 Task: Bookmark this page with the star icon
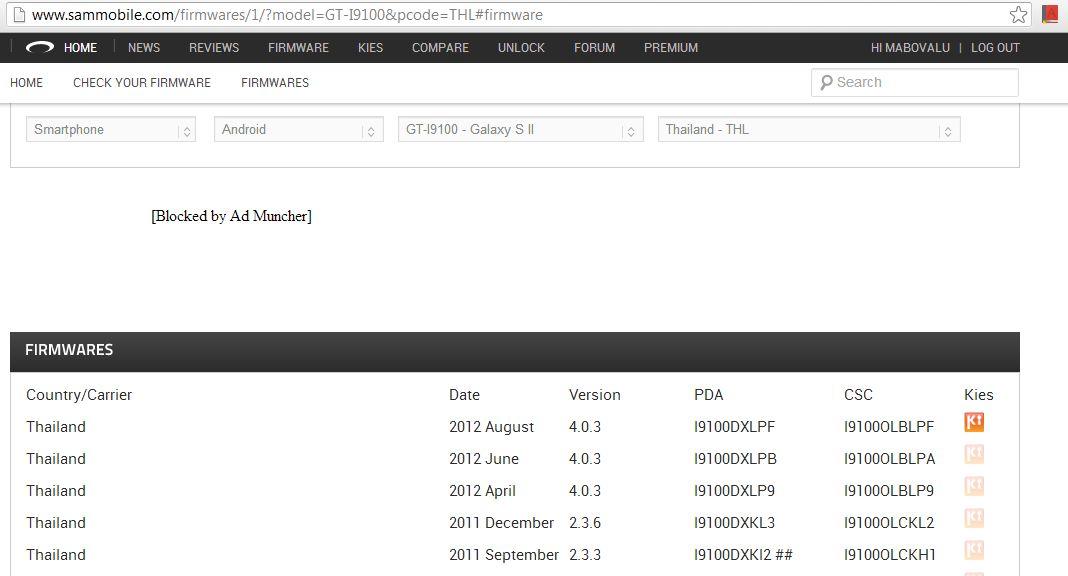point(1018,14)
